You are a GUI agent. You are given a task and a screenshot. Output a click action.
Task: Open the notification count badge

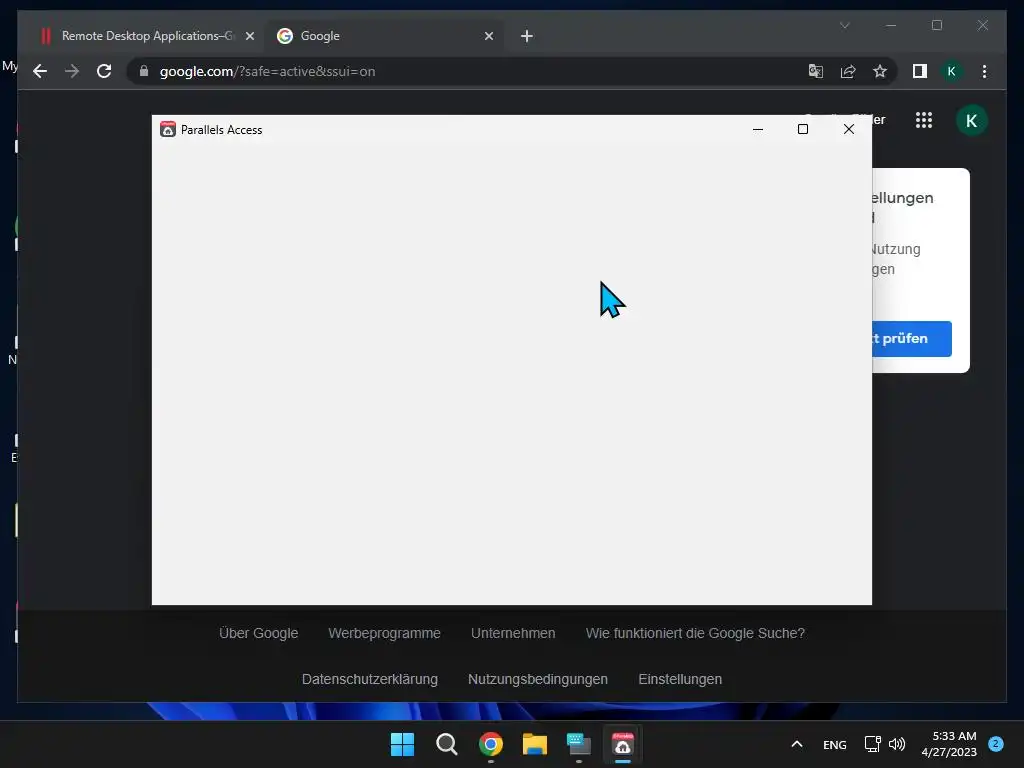[x=996, y=744]
